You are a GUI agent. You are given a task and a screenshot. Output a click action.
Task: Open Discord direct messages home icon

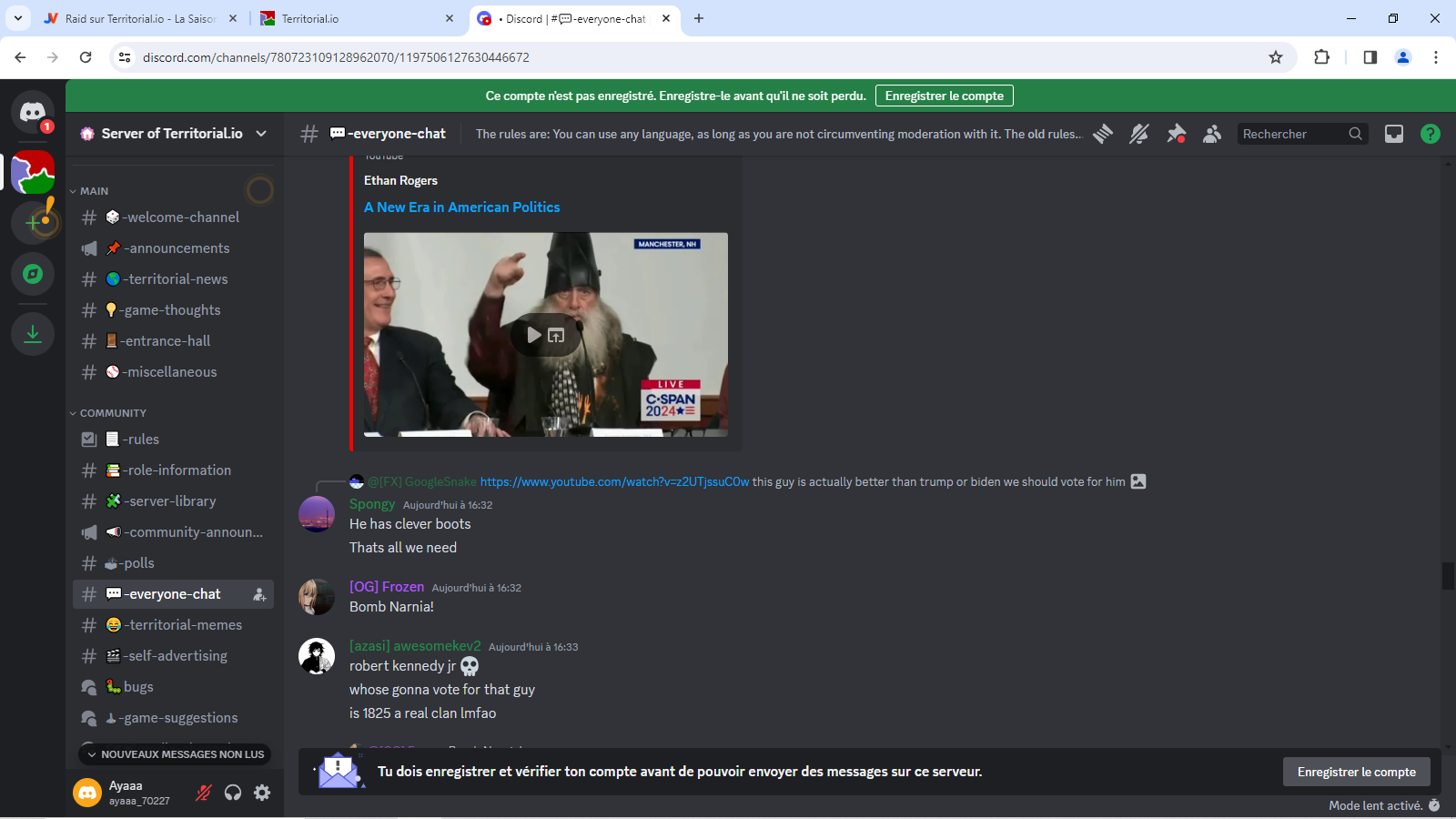coord(33,112)
